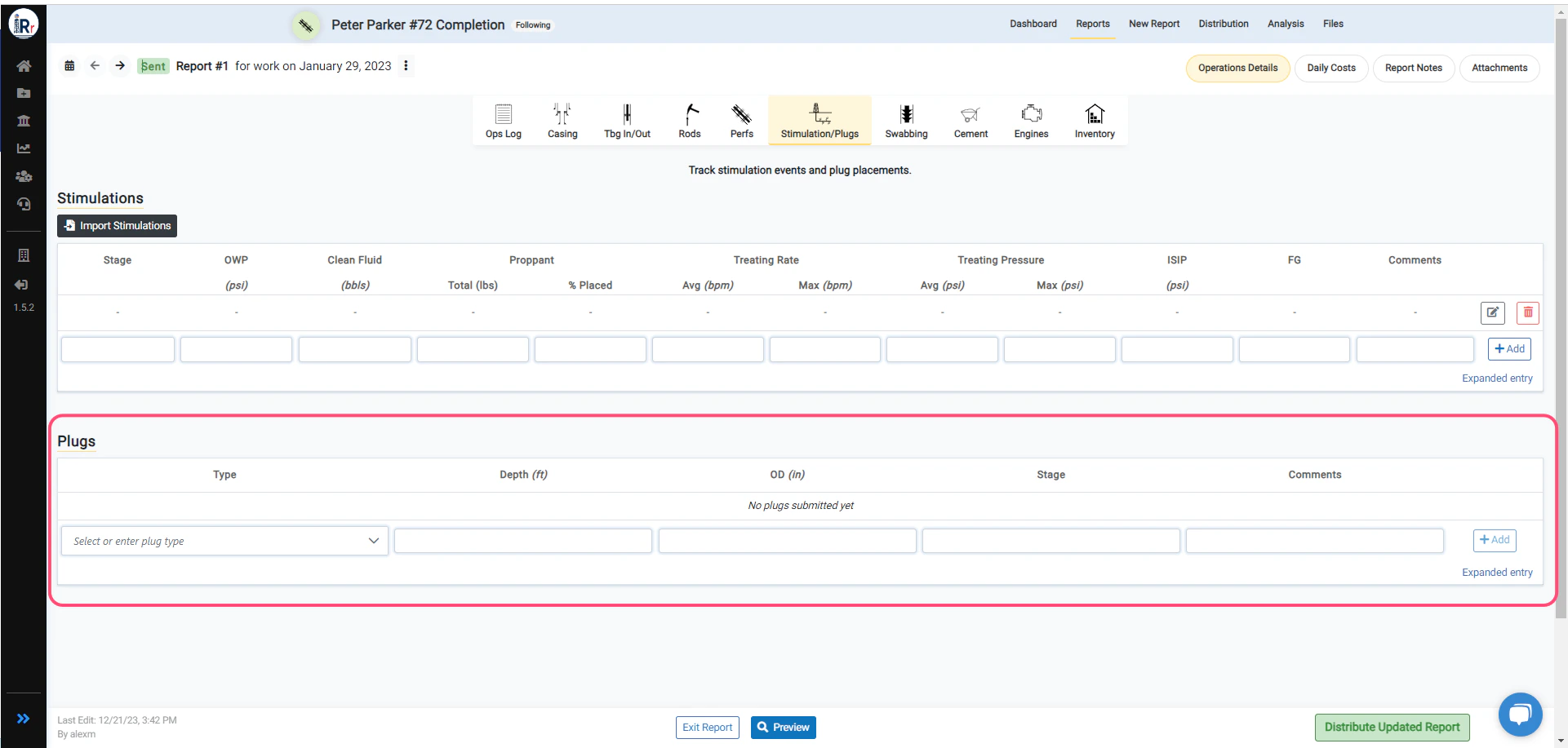Open Expanded entry link under Plugs
This screenshot has width=1568, height=748.
click(1496, 573)
